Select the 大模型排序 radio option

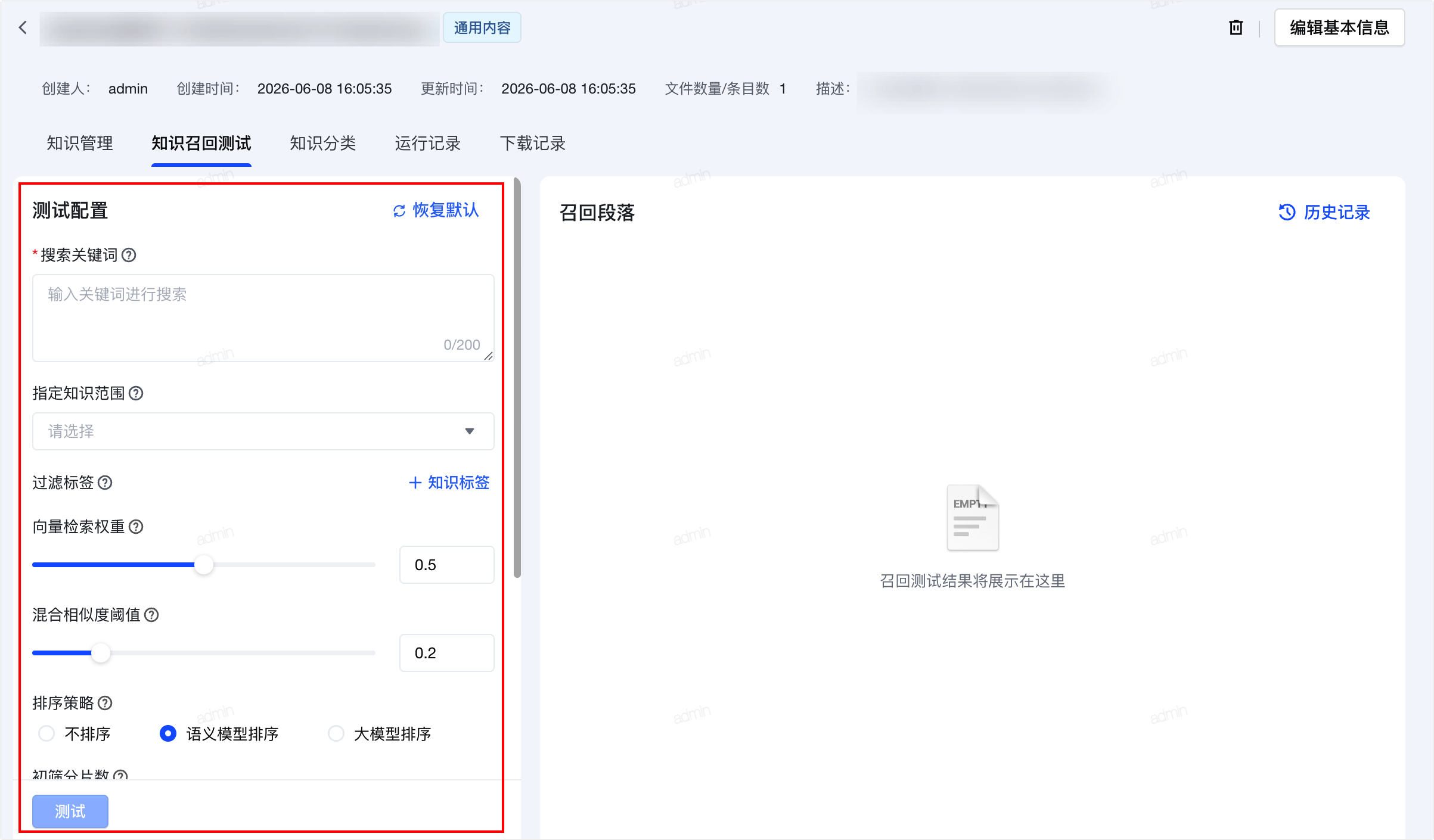click(x=336, y=733)
